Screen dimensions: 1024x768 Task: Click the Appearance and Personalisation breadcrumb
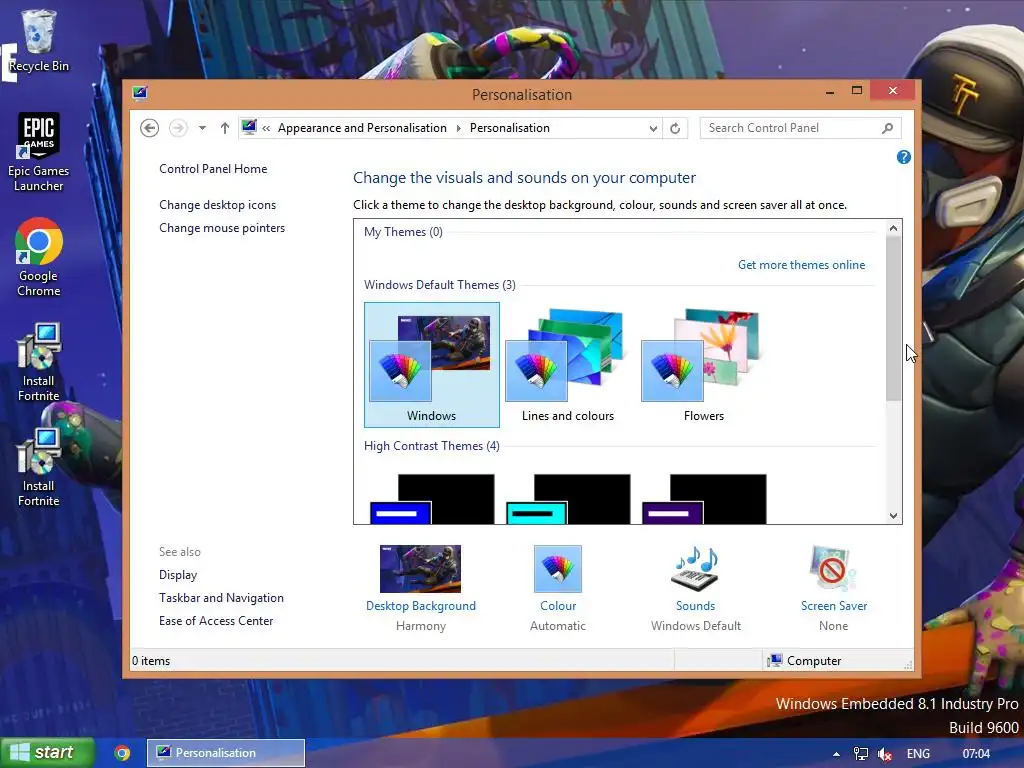click(362, 128)
